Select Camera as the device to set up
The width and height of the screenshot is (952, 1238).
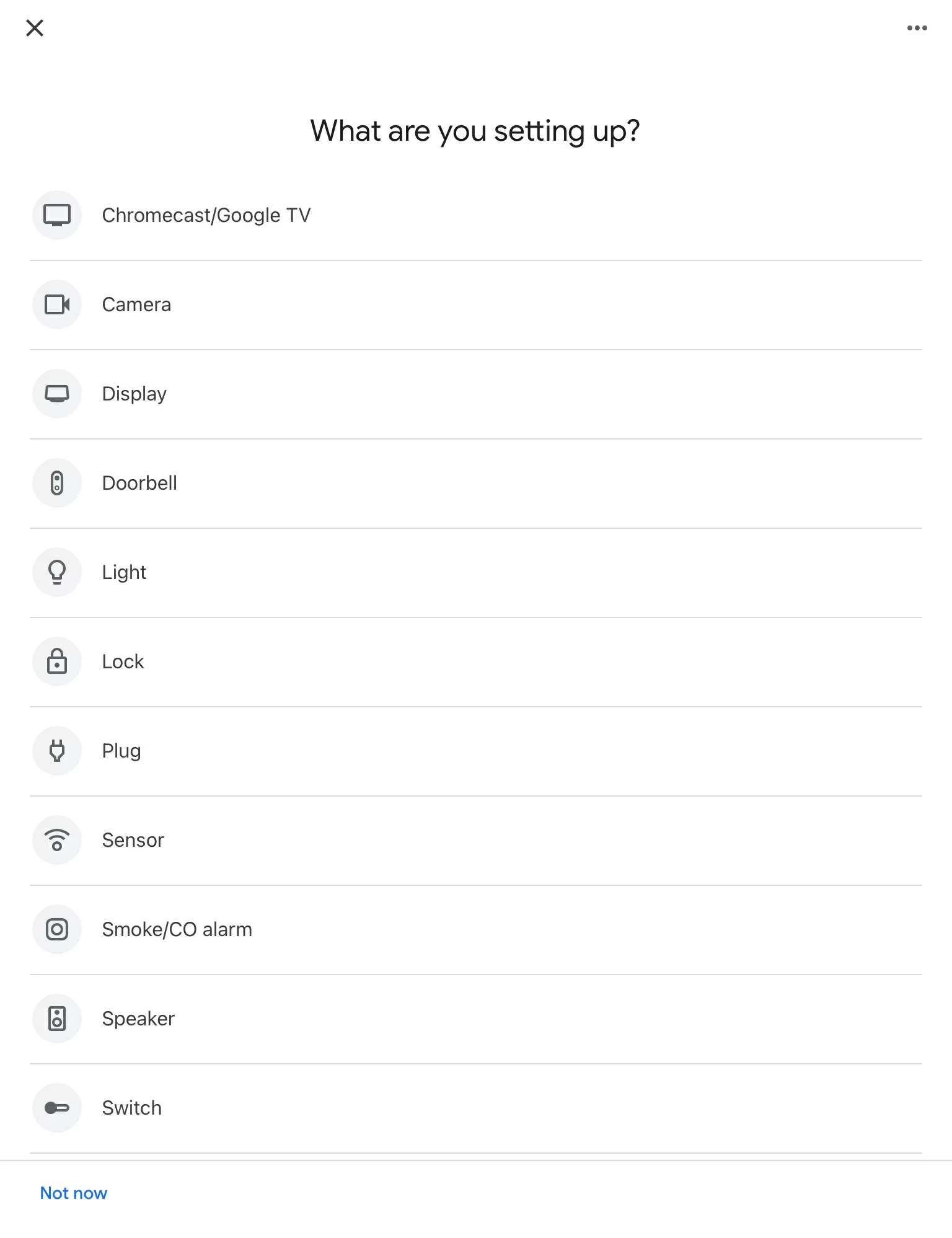136,304
